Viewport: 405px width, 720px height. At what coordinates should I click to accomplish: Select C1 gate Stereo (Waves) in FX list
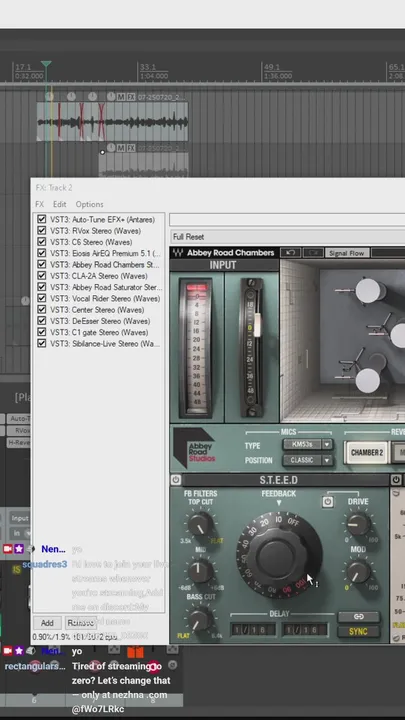[99, 332]
